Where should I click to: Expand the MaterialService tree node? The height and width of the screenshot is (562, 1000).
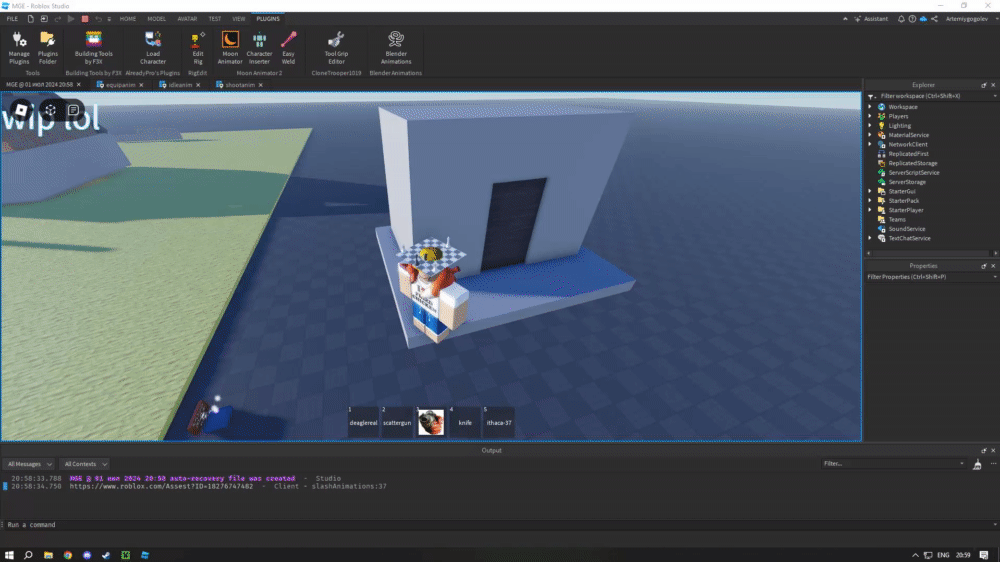[x=870, y=135]
